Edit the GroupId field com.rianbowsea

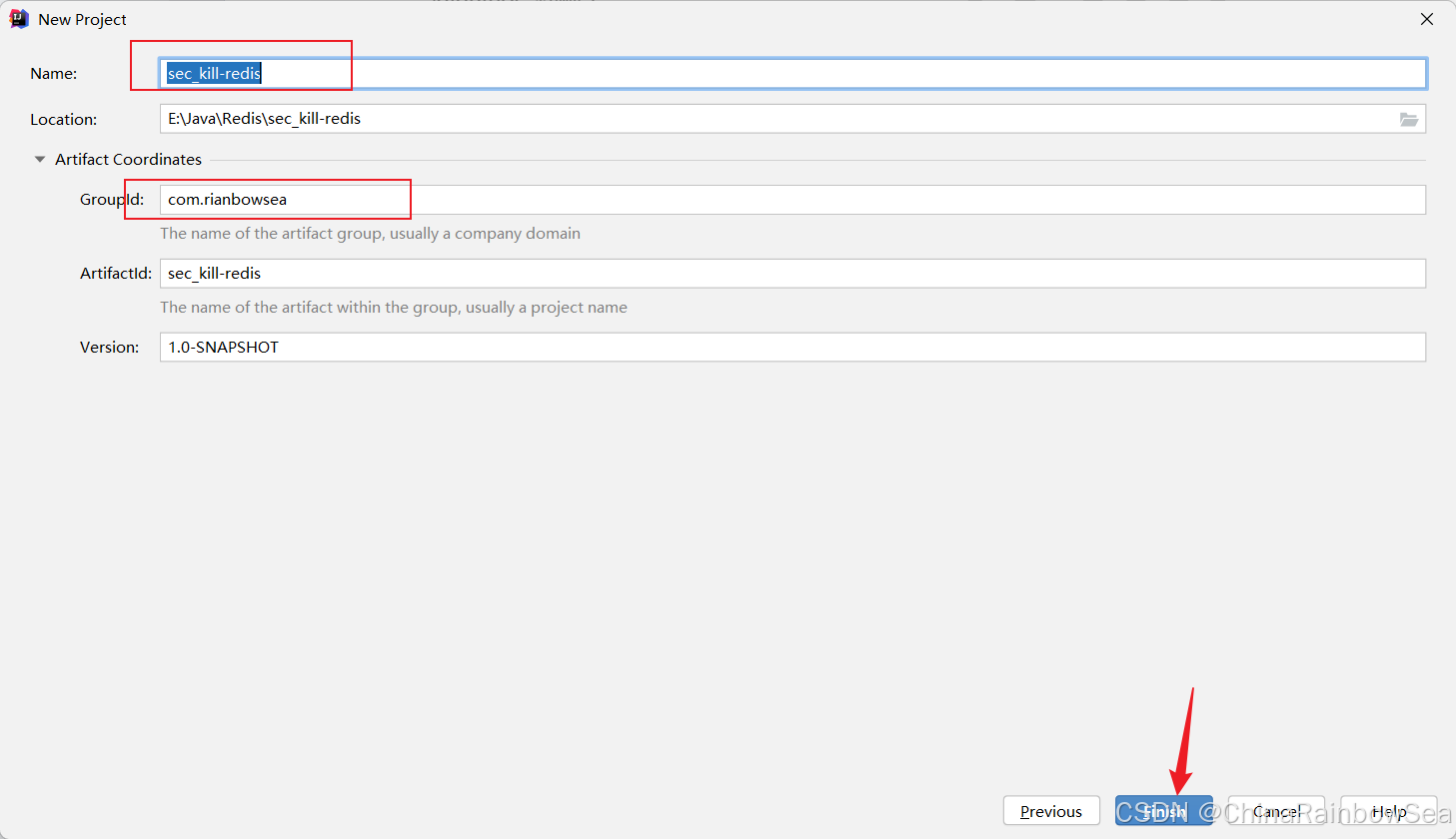click(792, 200)
